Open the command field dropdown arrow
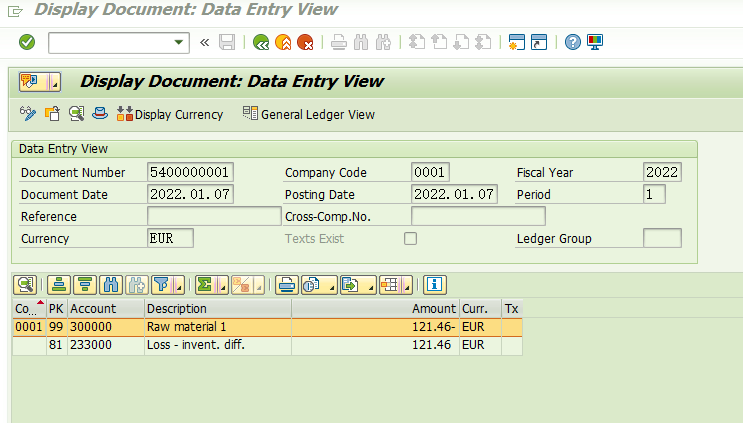The width and height of the screenshot is (743, 423). click(179, 42)
